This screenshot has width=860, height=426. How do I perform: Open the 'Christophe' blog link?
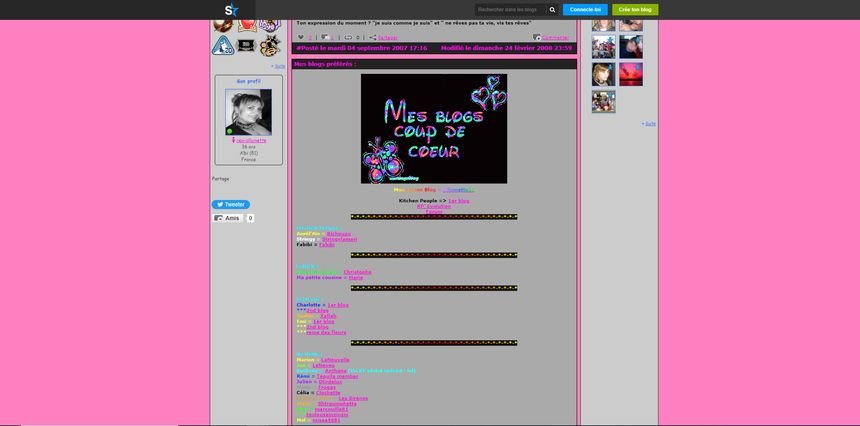[x=358, y=272]
